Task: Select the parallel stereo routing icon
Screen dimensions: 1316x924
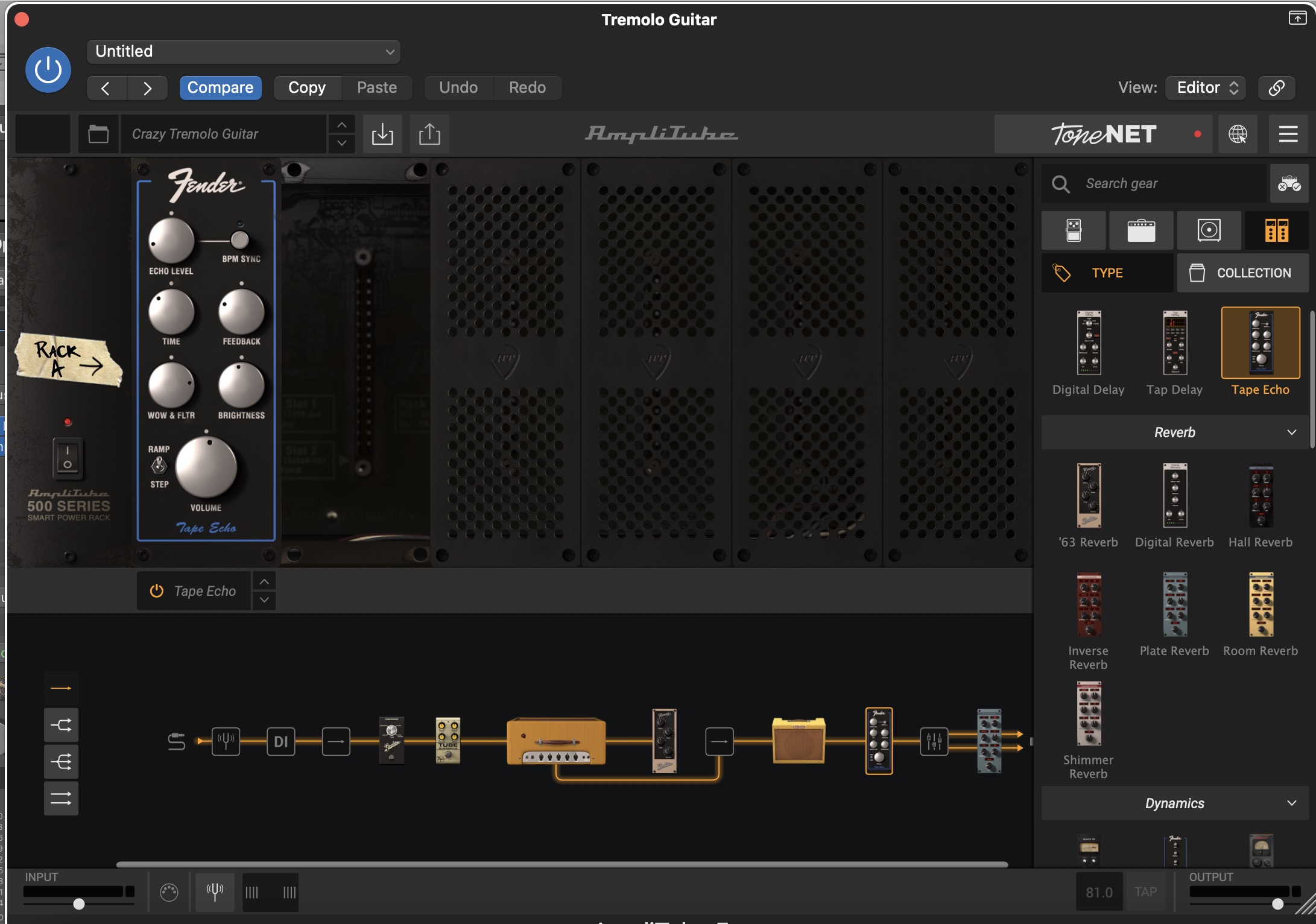Action: pos(61,799)
